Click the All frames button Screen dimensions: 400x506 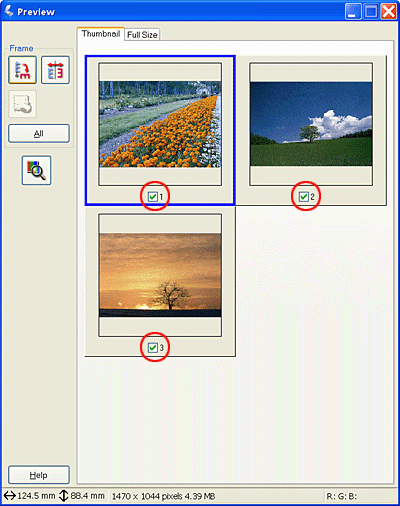(x=39, y=134)
